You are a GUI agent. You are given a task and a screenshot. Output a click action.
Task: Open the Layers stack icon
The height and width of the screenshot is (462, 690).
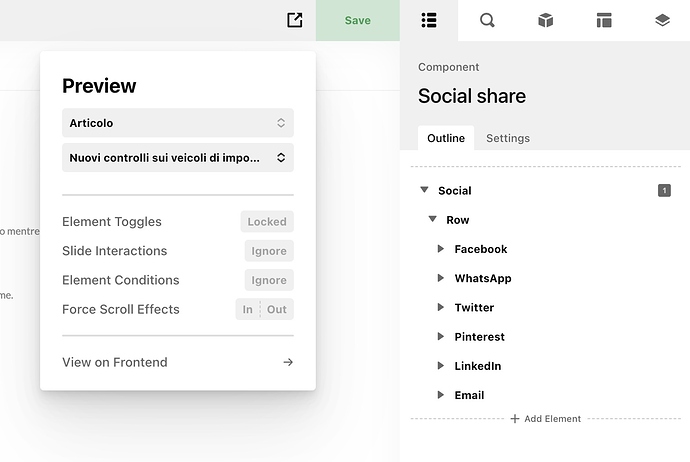(662, 20)
